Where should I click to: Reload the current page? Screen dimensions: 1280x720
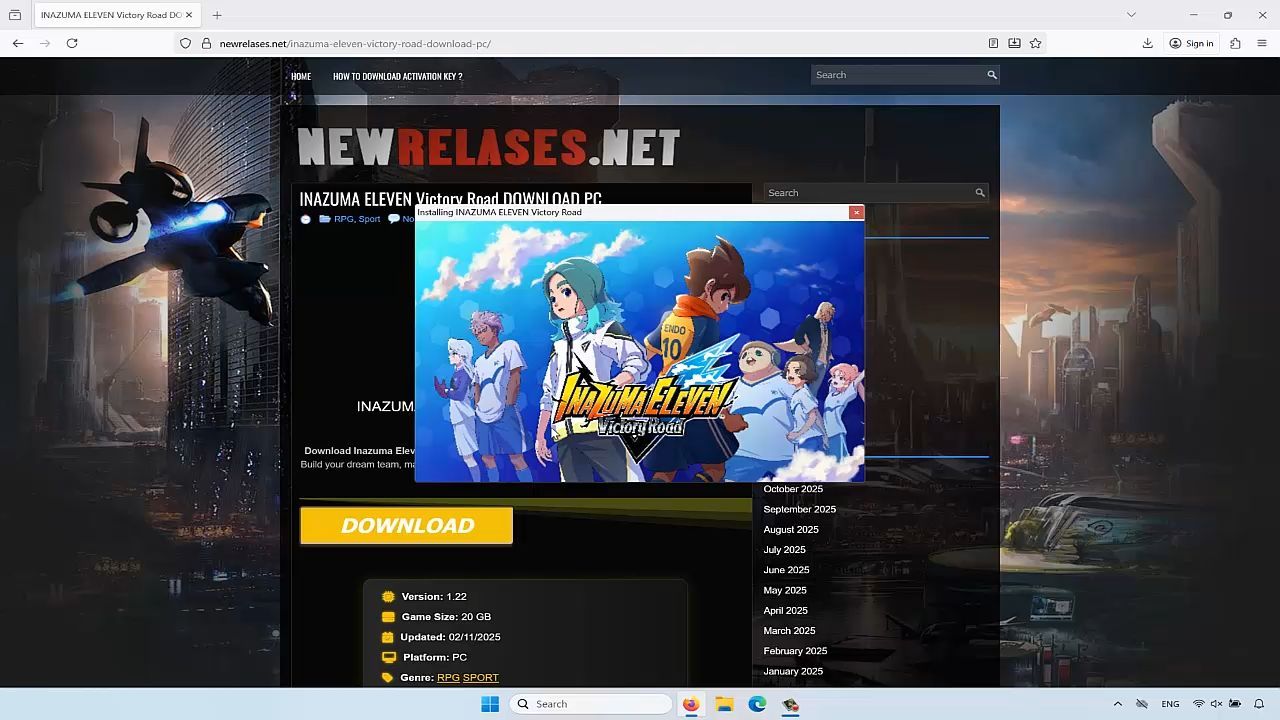[72, 43]
